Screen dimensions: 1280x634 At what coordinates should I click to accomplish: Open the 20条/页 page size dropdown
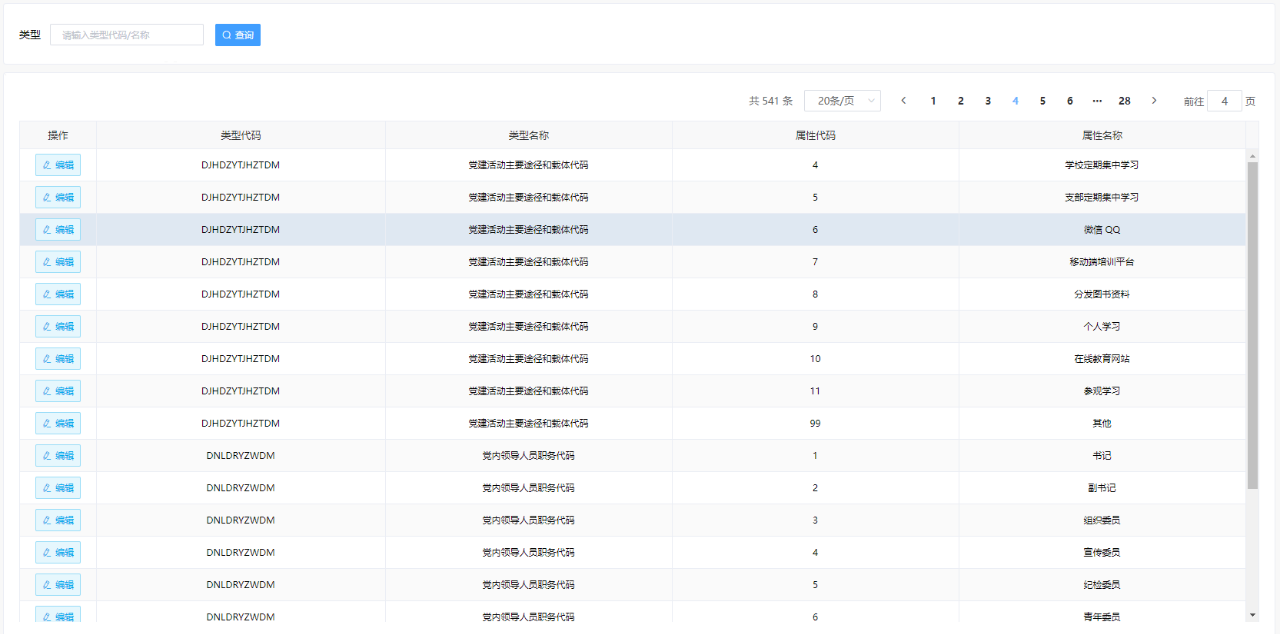(842, 101)
